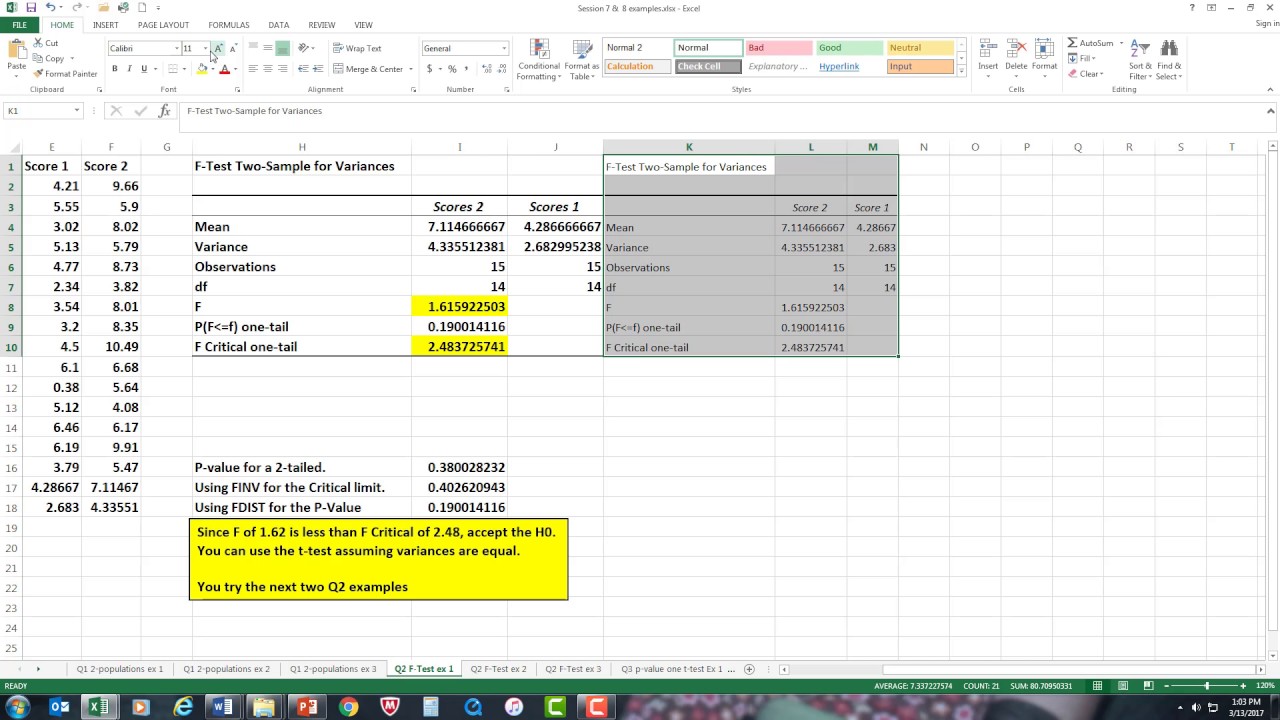Click Decrease Decimal icon
The width and height of the screenshot is (1280, 720).
501,69
